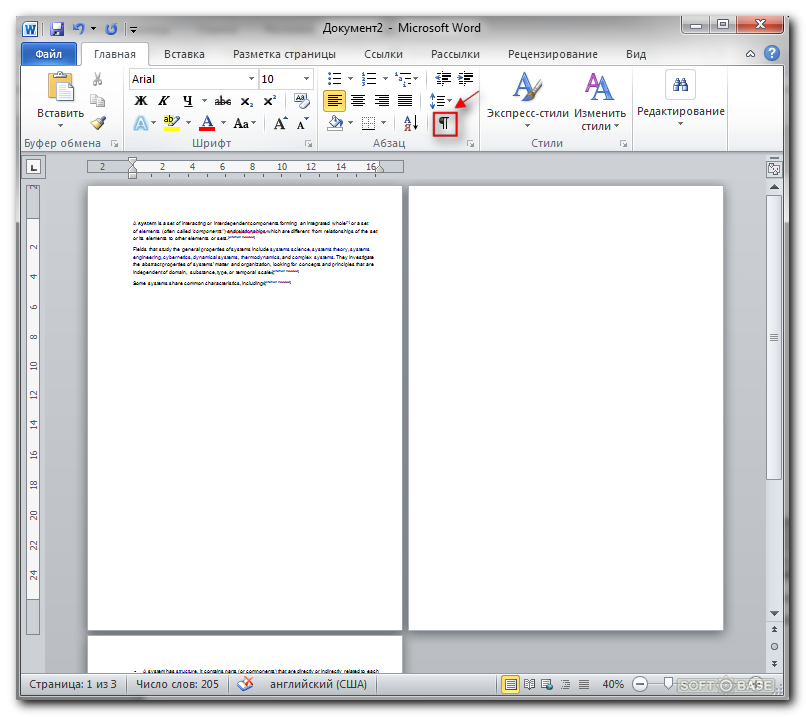
Task: Sort the text alphabetically
Action: click(x=411, y=123)
